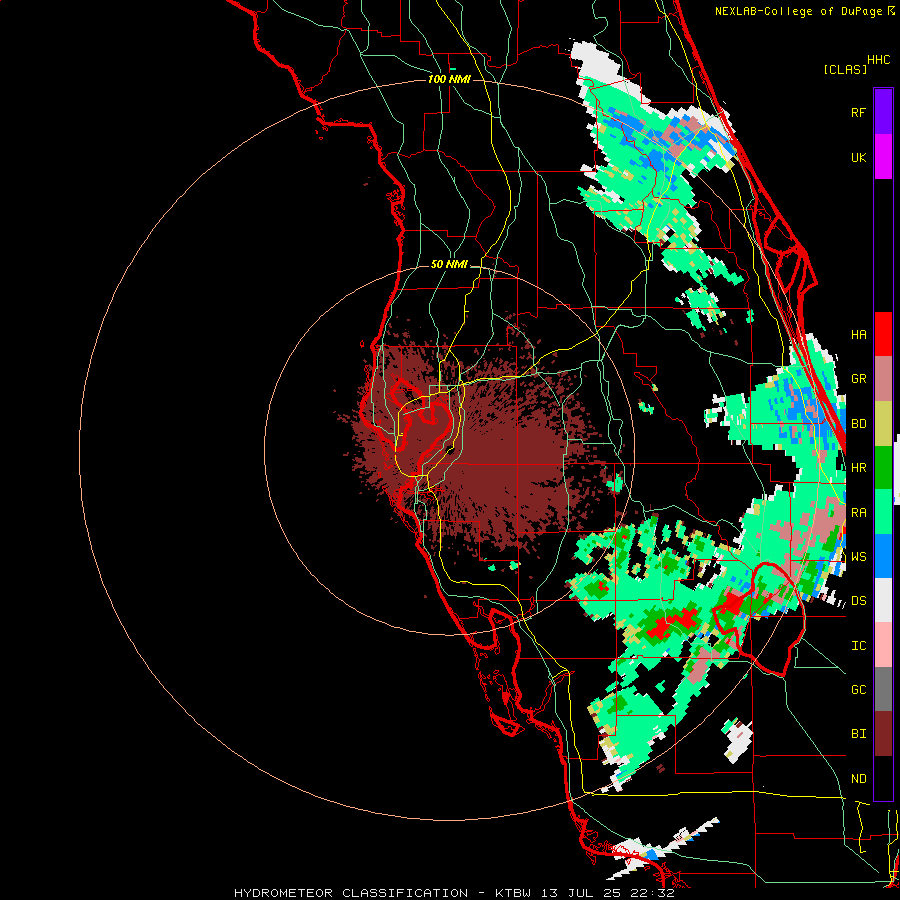
Task: Click the WS legend label
Action: pyautogui.click(x=858, y=557)
